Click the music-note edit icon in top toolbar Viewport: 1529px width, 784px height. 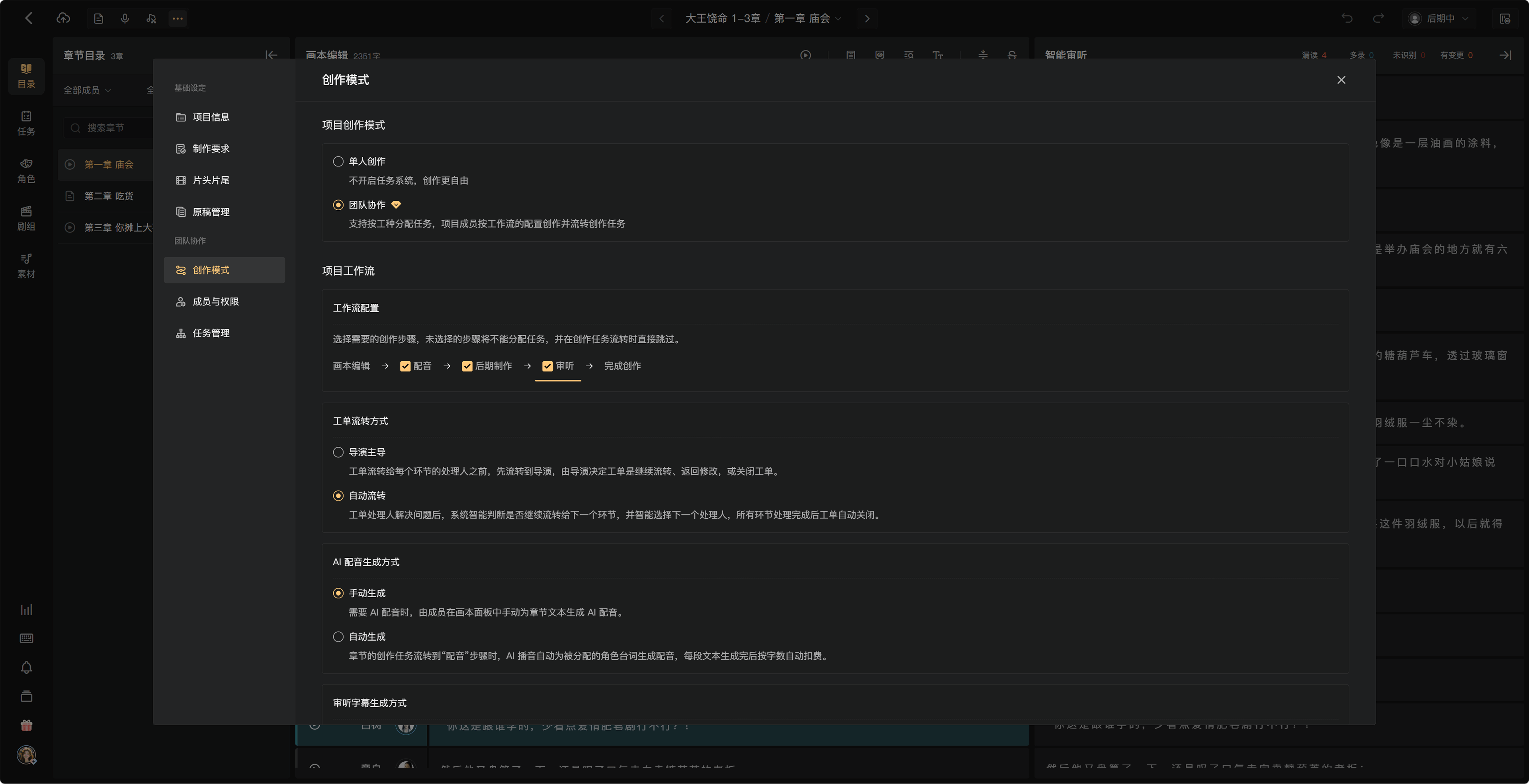point(151,18)
